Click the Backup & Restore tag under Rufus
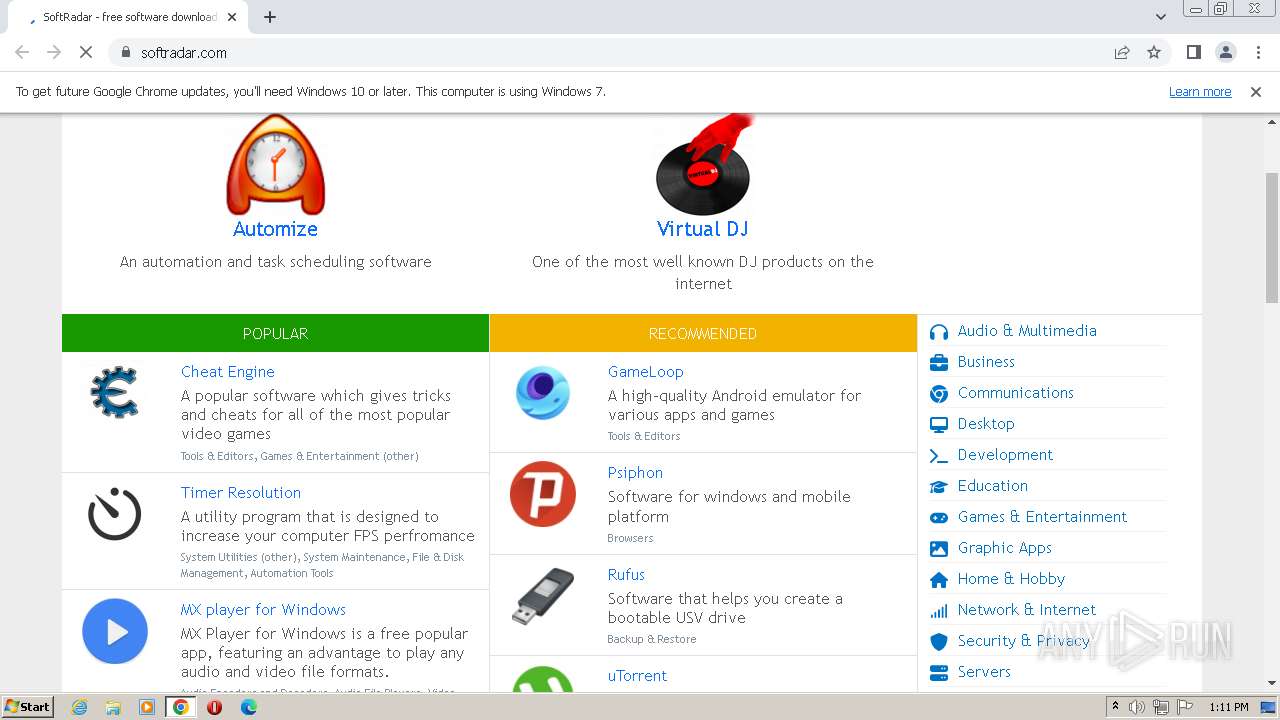 652,639
